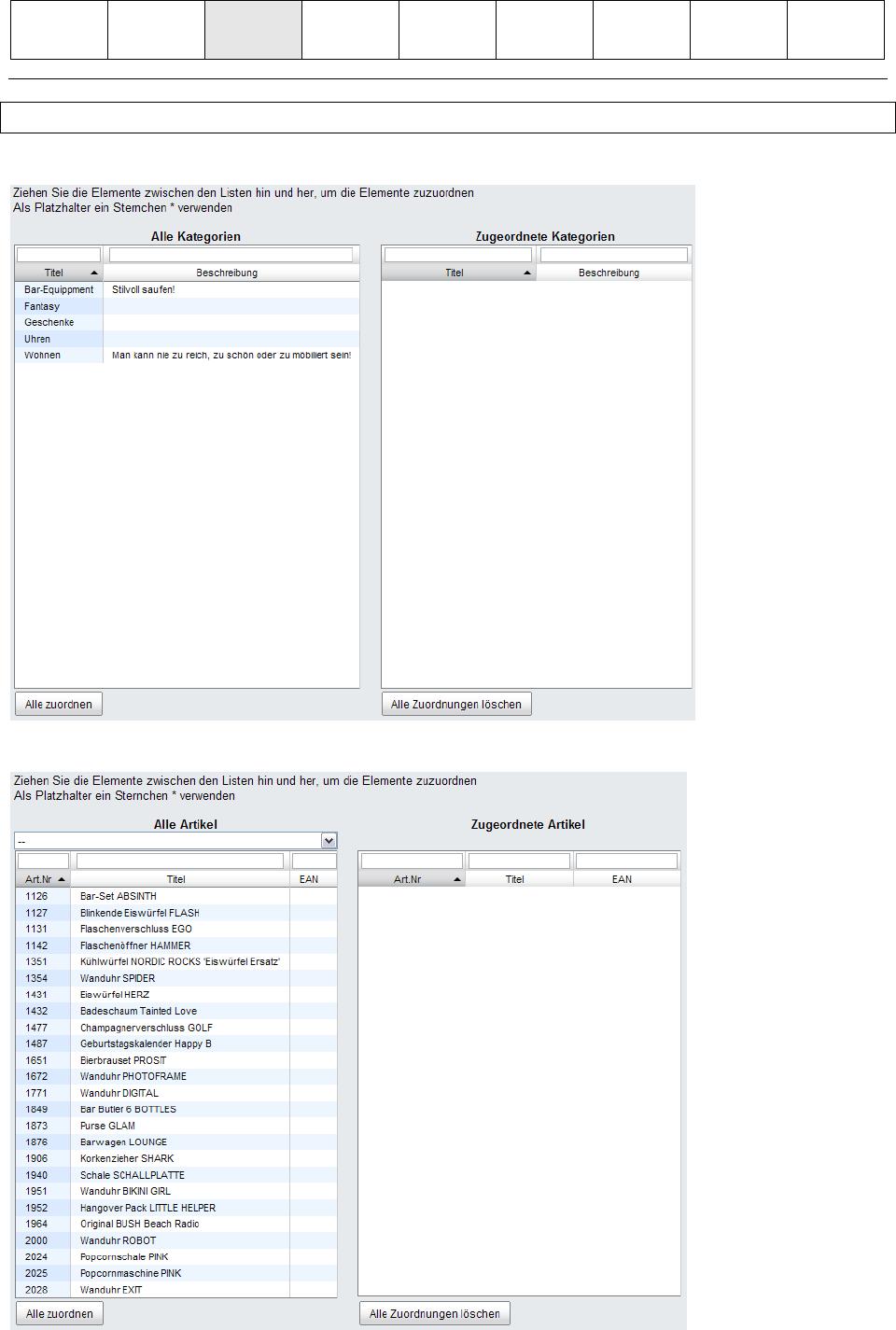Select the gray highlighted tab at top

pos(253,30)
